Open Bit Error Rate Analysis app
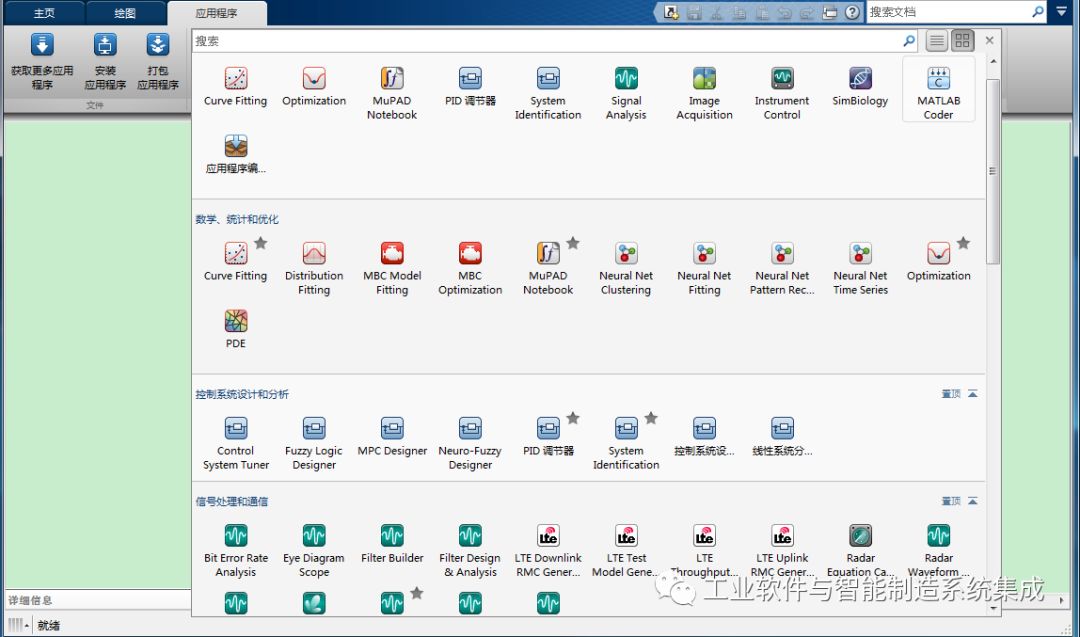1080x637 pixels. pyautogui.click(x=236, y=551)
